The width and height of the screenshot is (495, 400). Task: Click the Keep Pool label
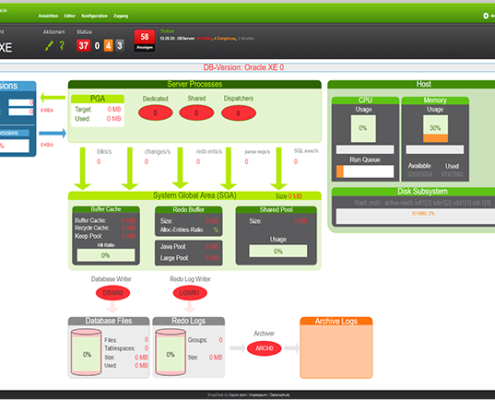(88, 236)
